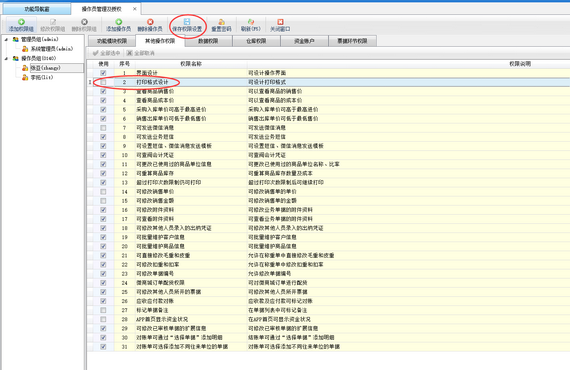The width and height of the screenshot is (570, 370).
Task: Switch to the 功能导航窗 window tab
Action: coord(37,9)
